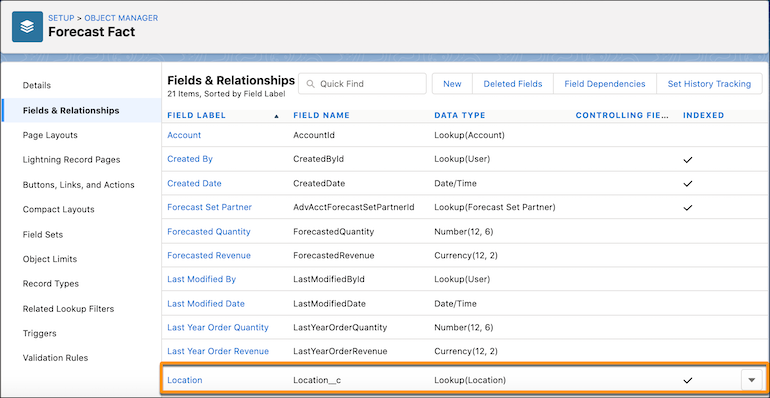Image resolution: width=770 pixels, height=398 pixels.
Task: Open the Created By field
Action: [190, 159]
